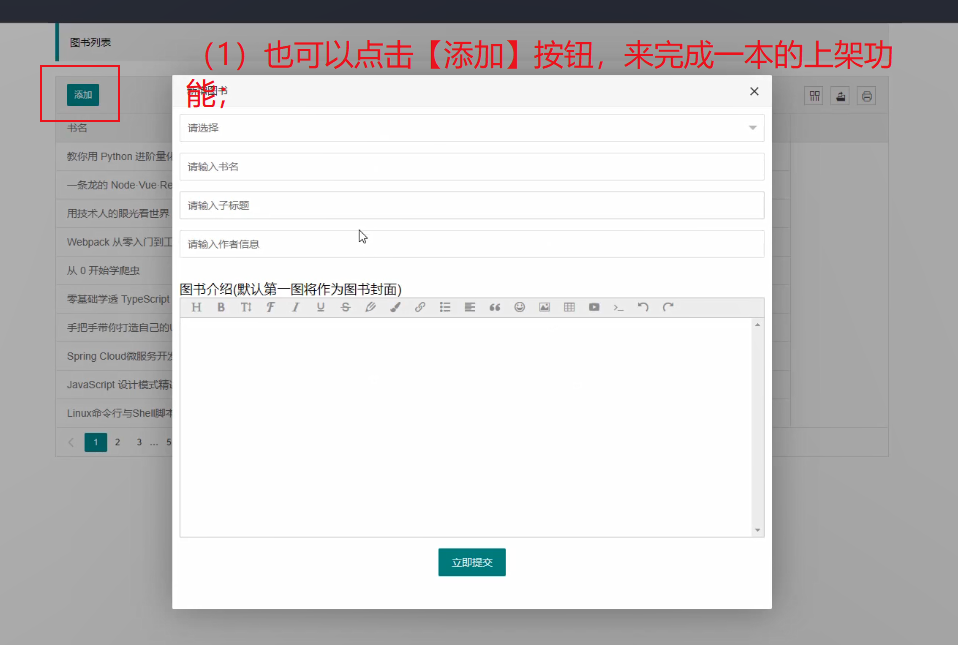
Task: Click print icon in book list toolbar
Action: (x=866, y=96)
